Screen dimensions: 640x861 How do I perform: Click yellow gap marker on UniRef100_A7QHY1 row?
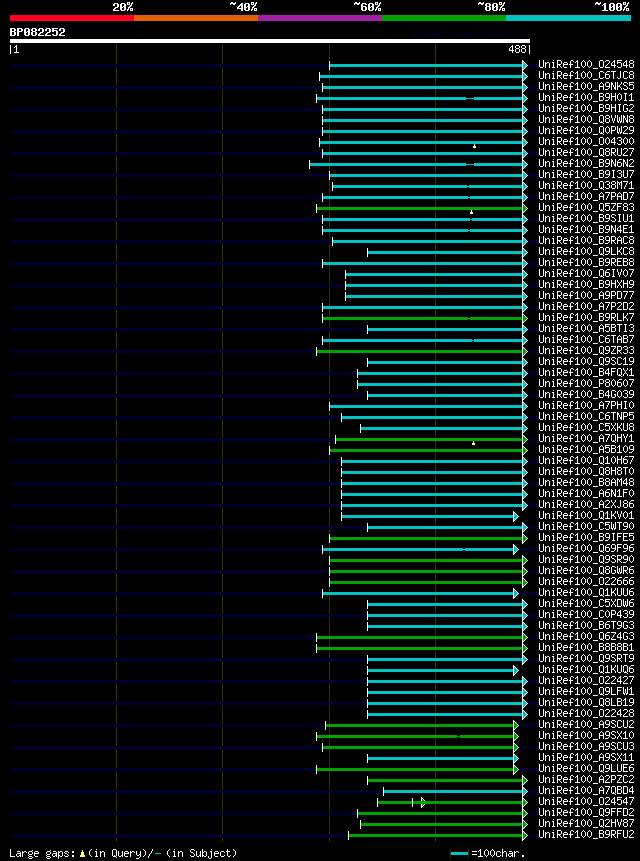[x=473, y=443]
